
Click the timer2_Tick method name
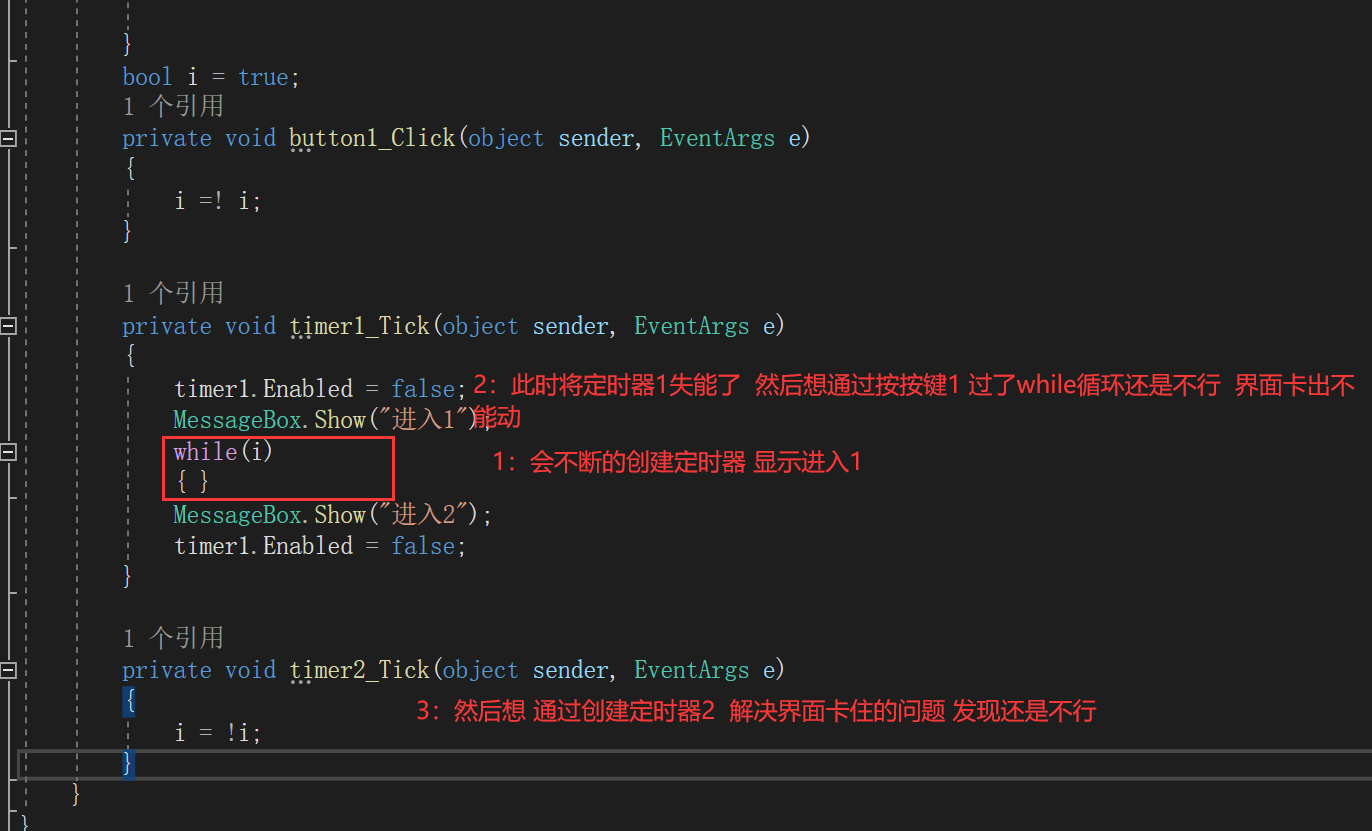pos(359,670)
